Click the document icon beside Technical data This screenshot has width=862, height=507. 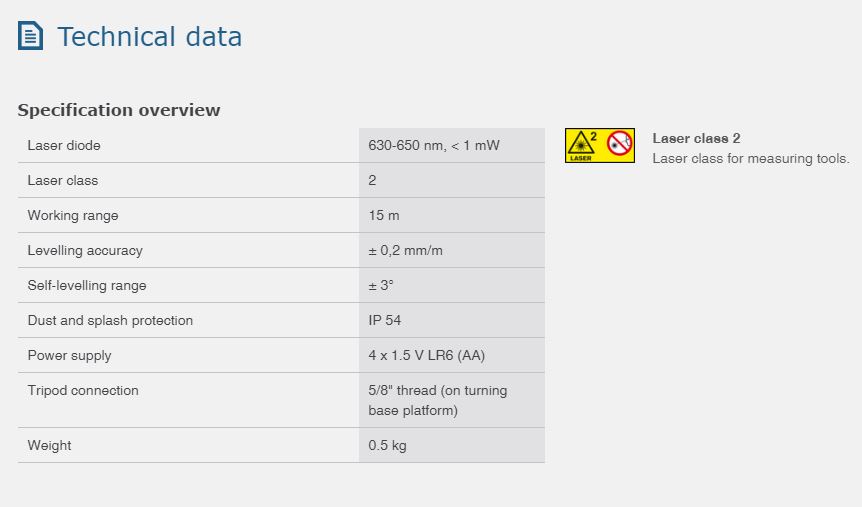[x=31, y=37]
